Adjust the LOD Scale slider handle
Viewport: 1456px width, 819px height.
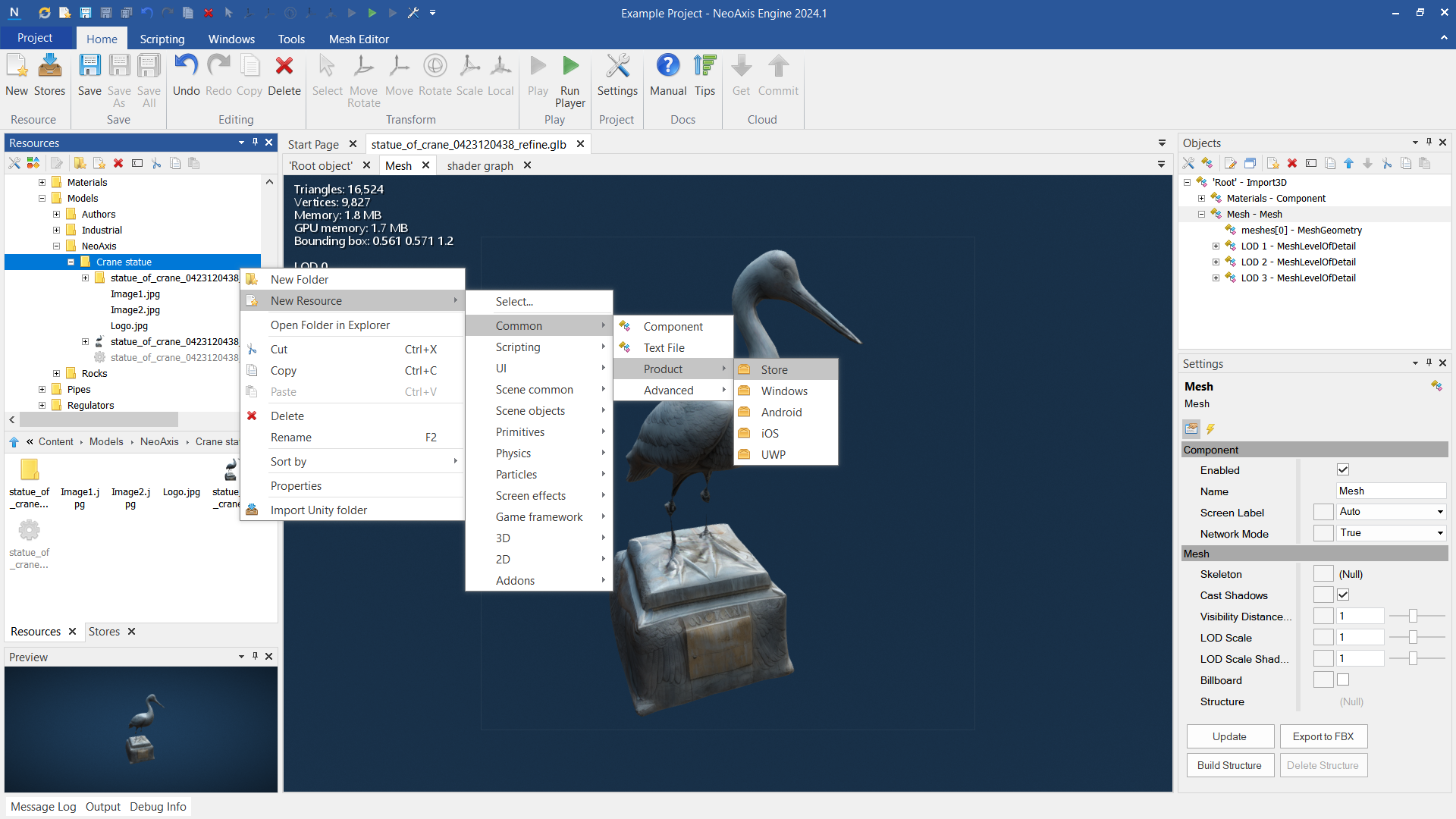pos(1413,638)
